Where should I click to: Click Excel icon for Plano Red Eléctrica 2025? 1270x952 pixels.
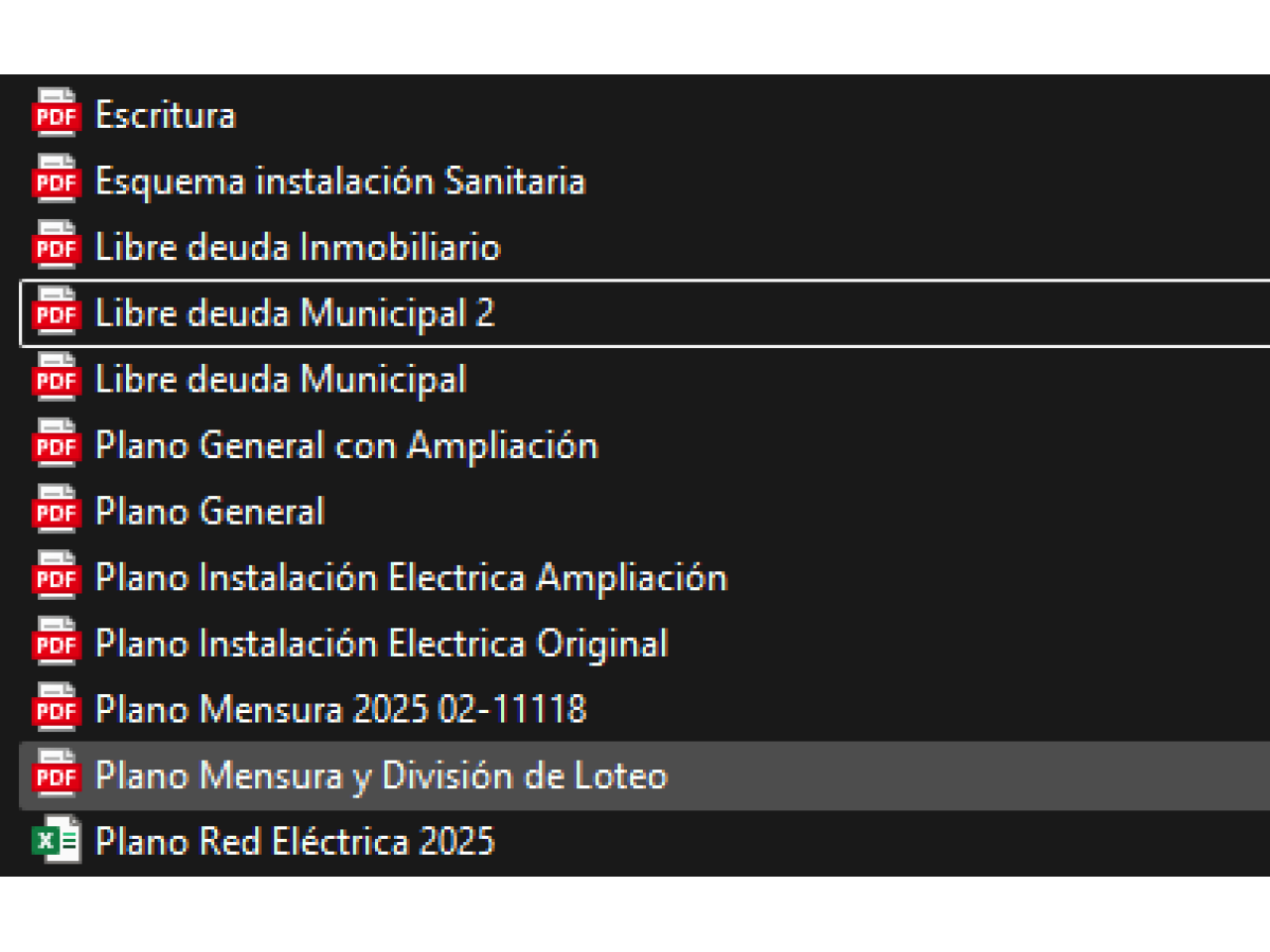tap(56, 842)
